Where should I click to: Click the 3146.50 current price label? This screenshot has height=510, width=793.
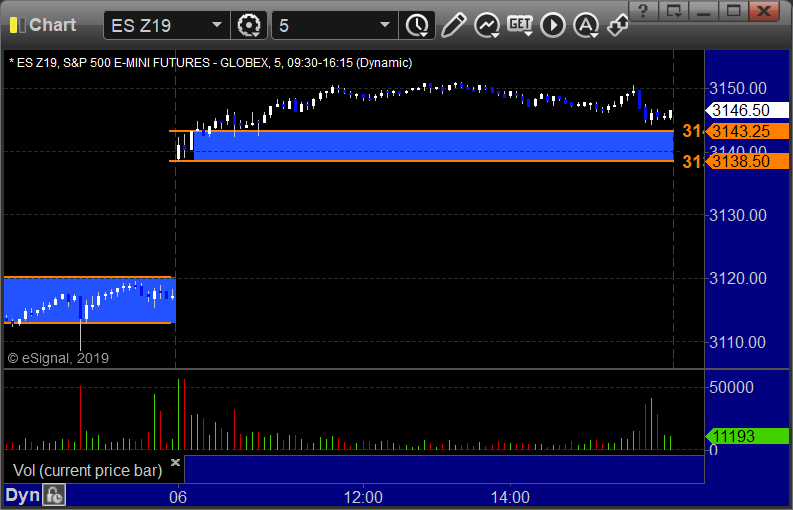point(746,110)
